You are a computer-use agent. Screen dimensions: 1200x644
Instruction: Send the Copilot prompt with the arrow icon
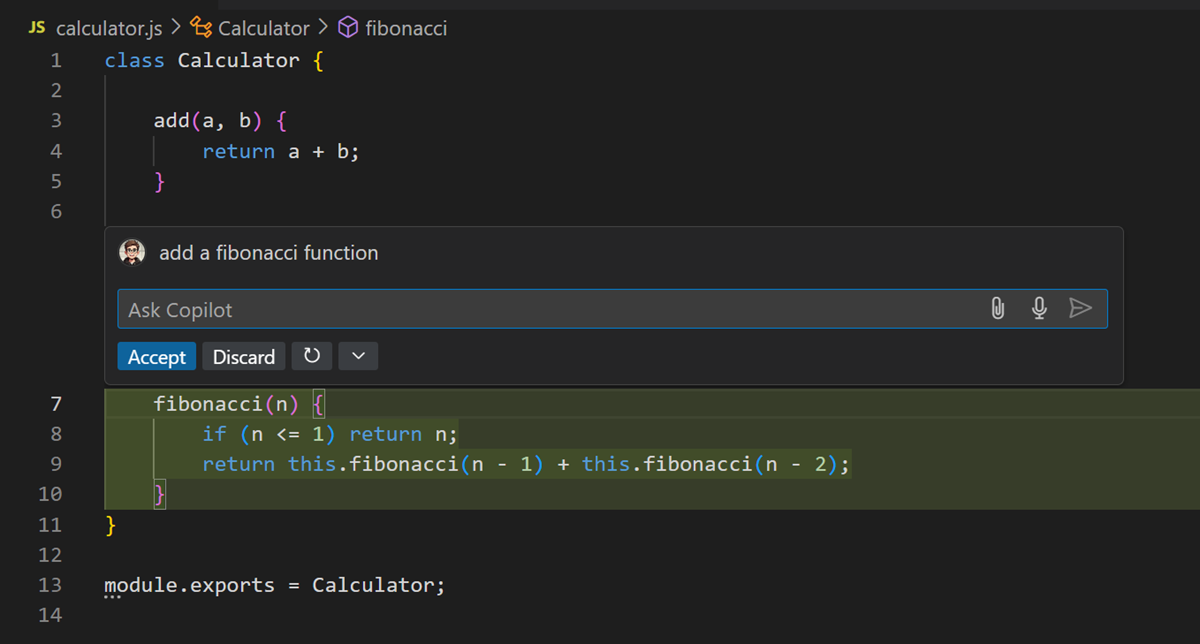(1081, 308)
